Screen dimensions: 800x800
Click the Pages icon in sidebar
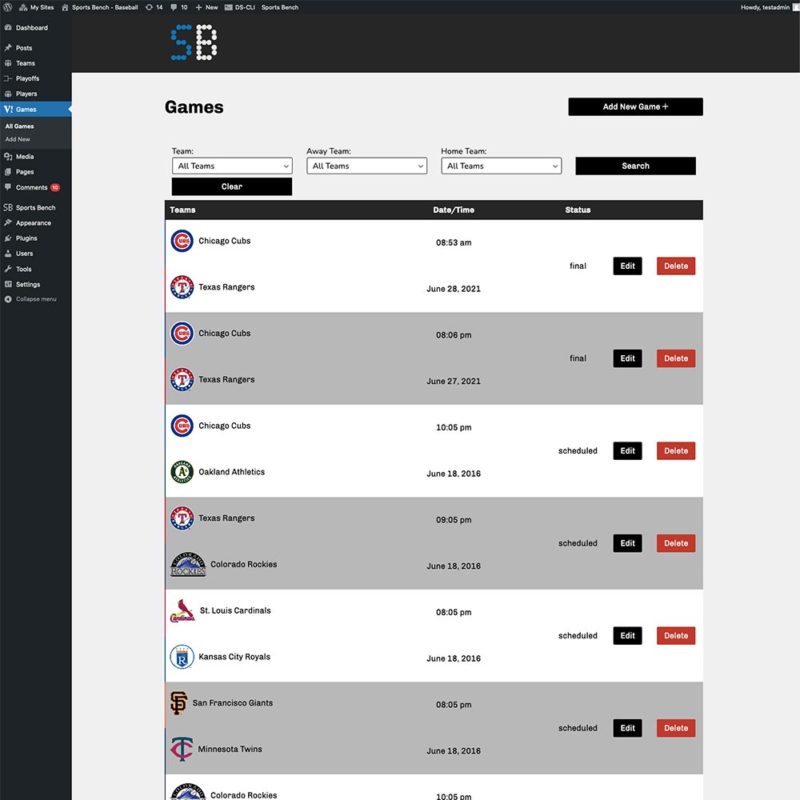click(8, 172)
